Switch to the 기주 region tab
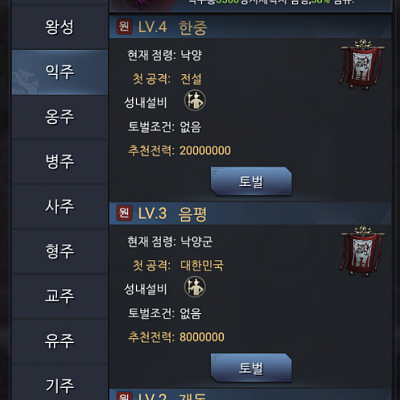This screenshot has height=400, width=400. pyautogui.click(x=60, y=385)
